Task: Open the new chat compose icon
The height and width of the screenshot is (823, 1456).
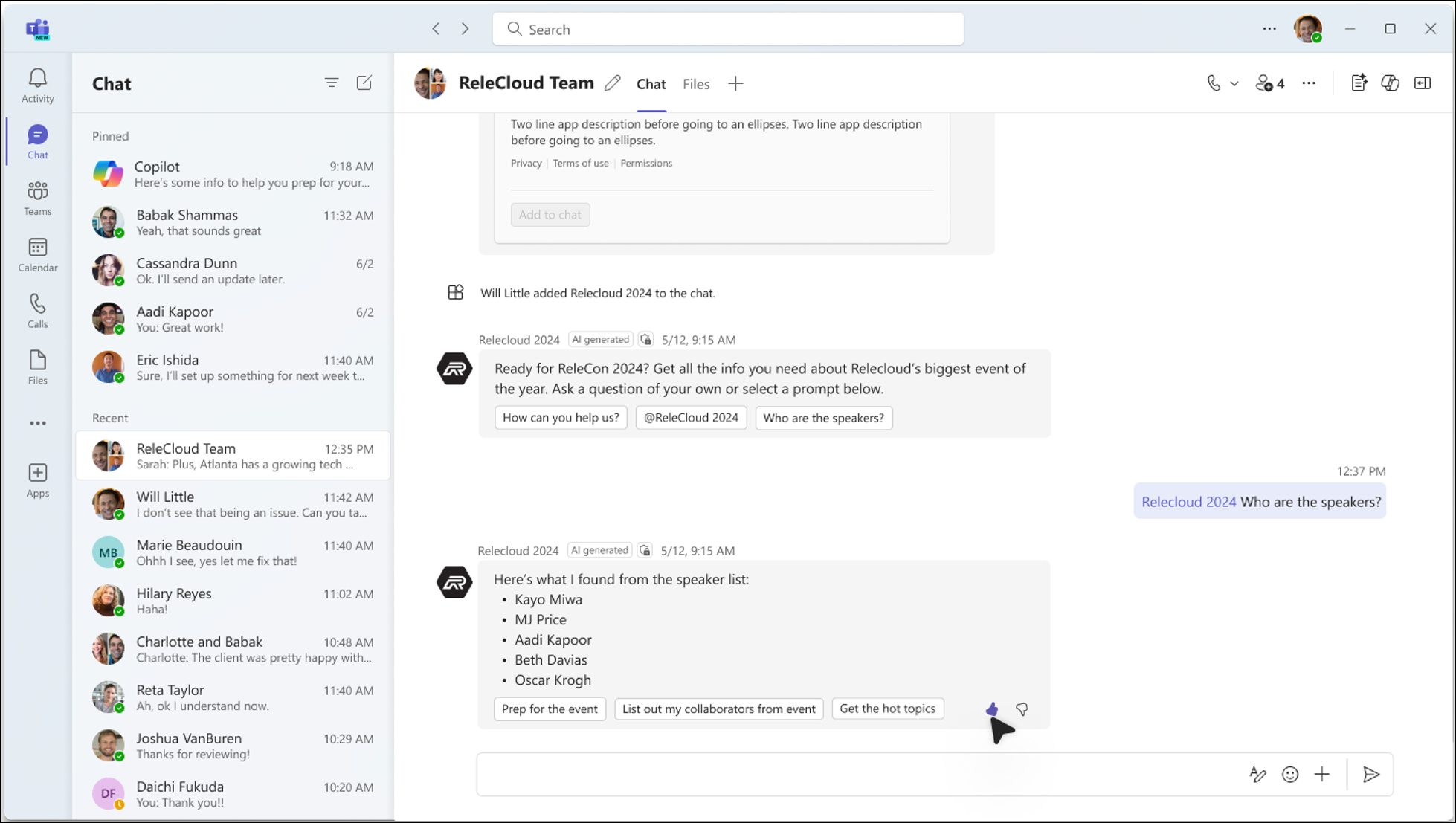Action: click(364, 83)
